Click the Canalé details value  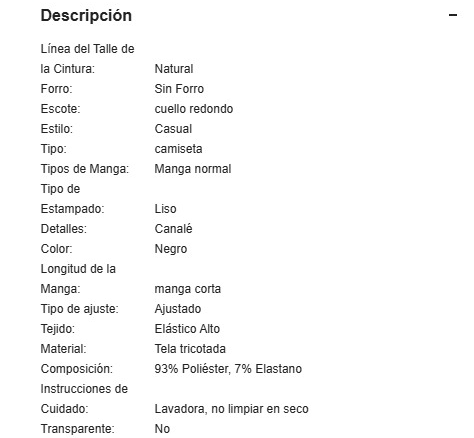pyautogui.click(x=173, y=229)
